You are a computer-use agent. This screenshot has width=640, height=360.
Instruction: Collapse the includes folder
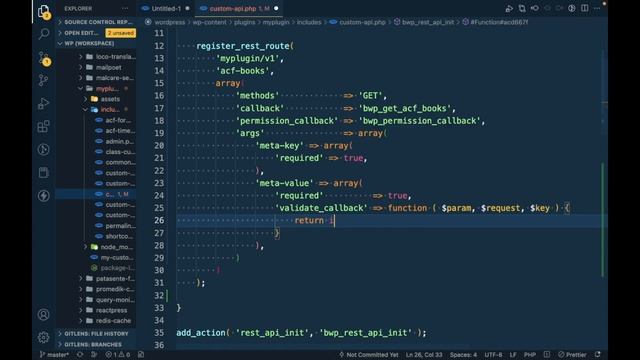(x=107, y=109)
